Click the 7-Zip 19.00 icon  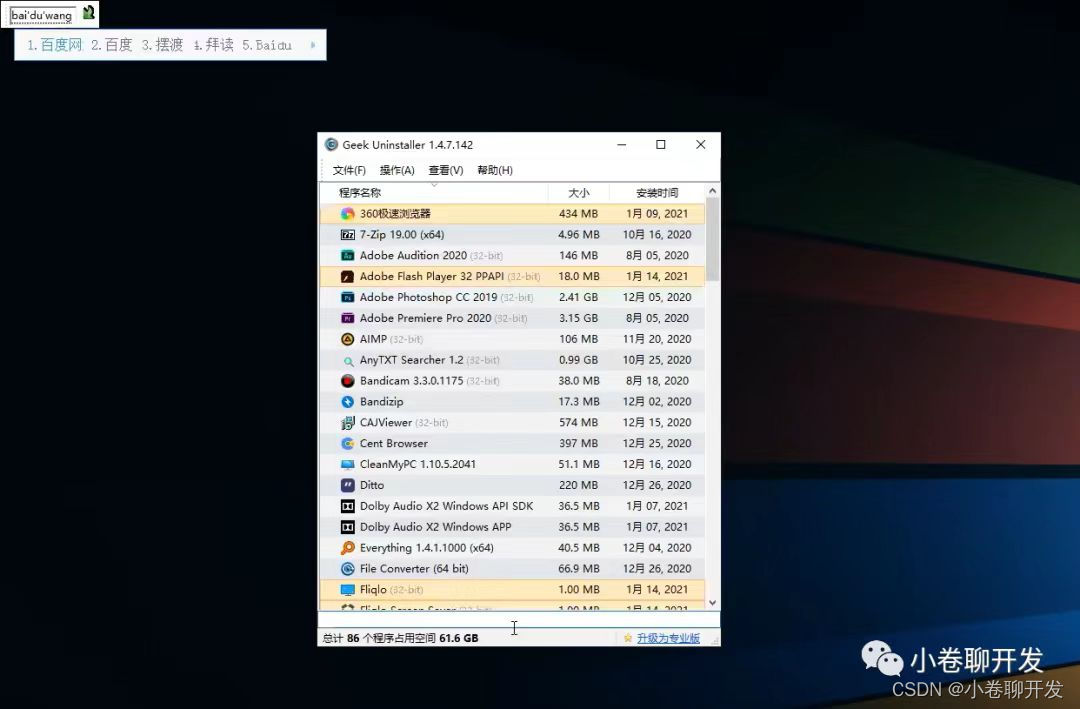[348, 234]
